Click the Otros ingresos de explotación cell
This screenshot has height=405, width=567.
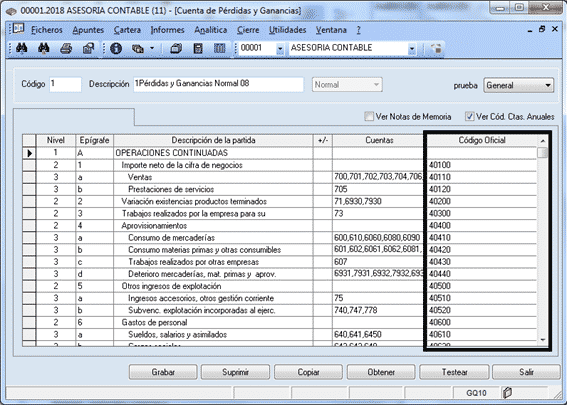point(213,286)
